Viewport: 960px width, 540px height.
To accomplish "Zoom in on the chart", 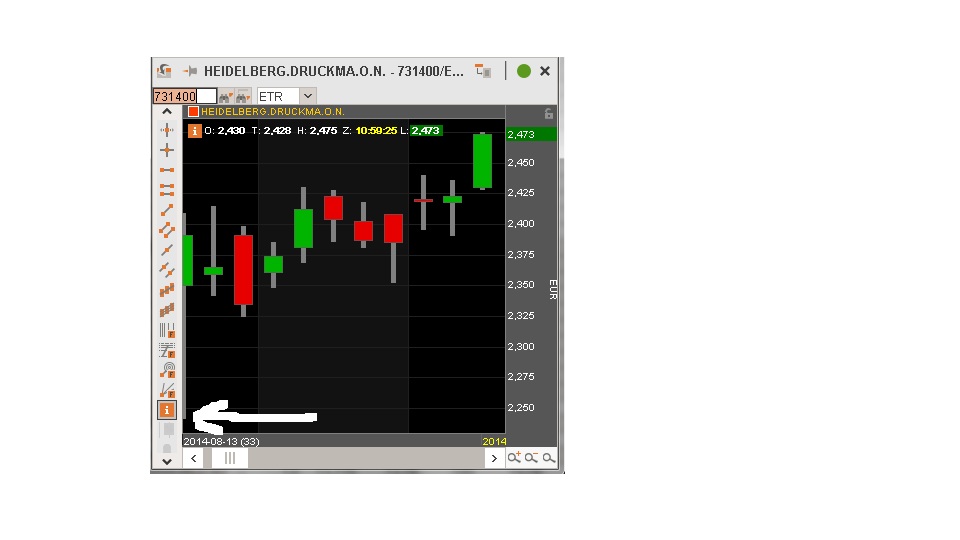I will pyautogui.click(x=514, y=457).
